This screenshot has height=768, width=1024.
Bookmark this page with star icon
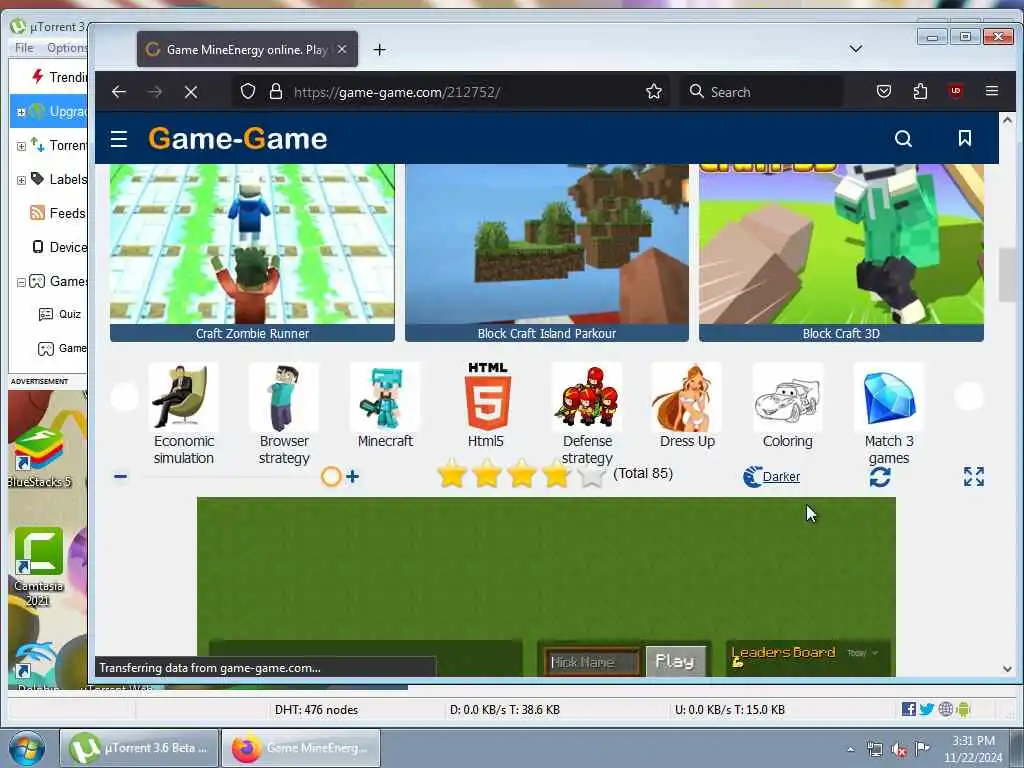tap(654, 92)
